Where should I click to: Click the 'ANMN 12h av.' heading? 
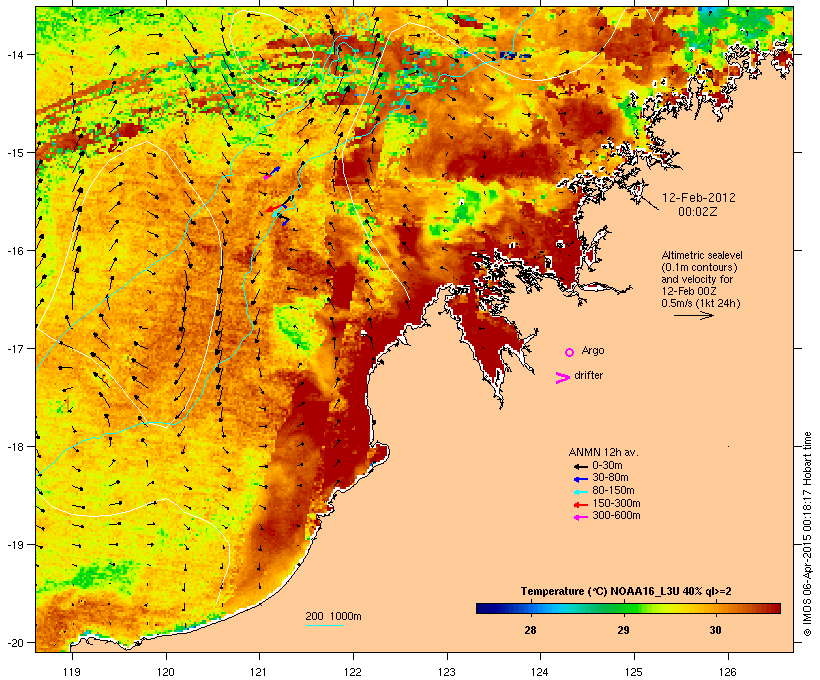click(603, 452)
